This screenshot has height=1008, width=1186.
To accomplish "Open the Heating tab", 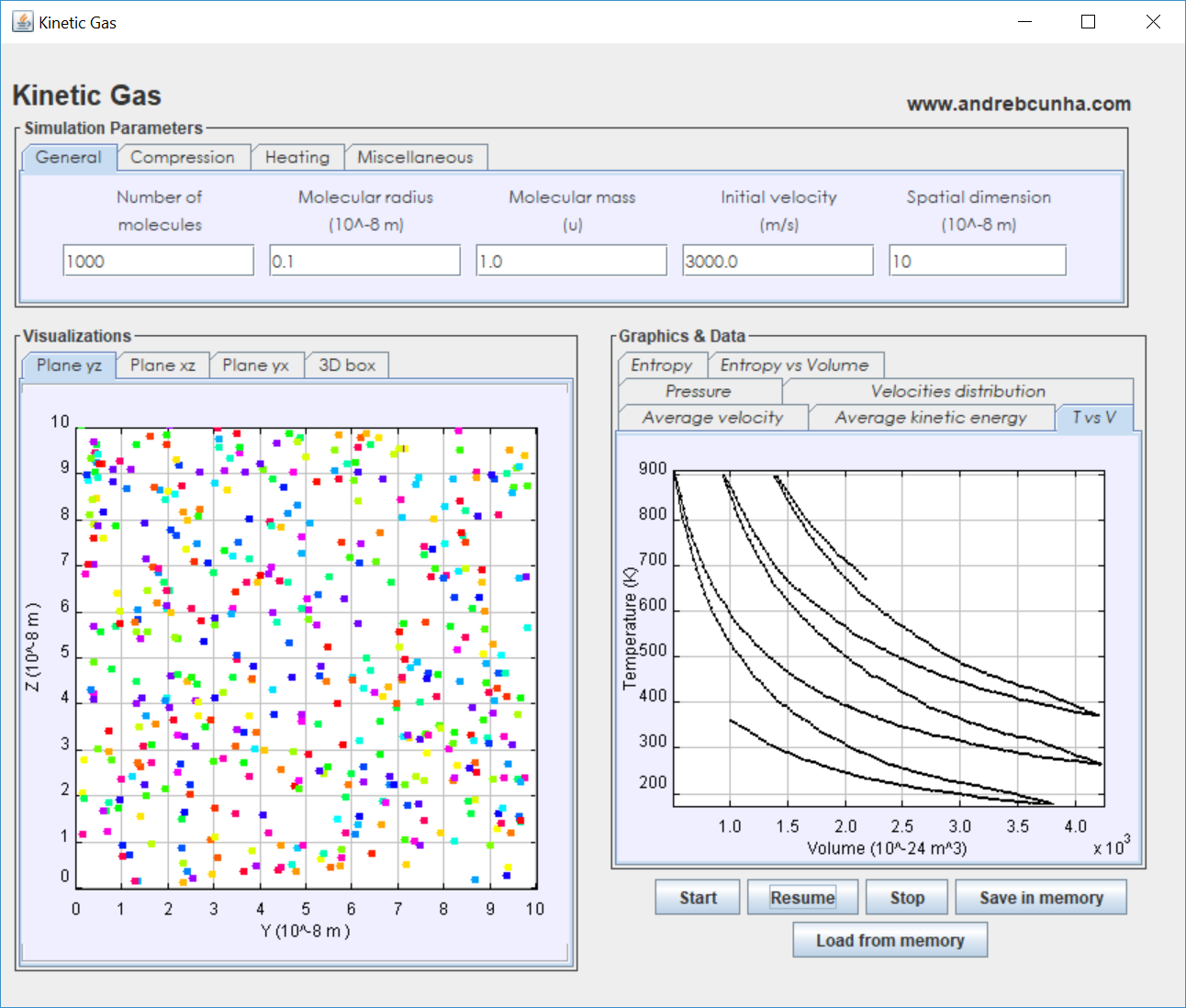I will pos(297,157).
